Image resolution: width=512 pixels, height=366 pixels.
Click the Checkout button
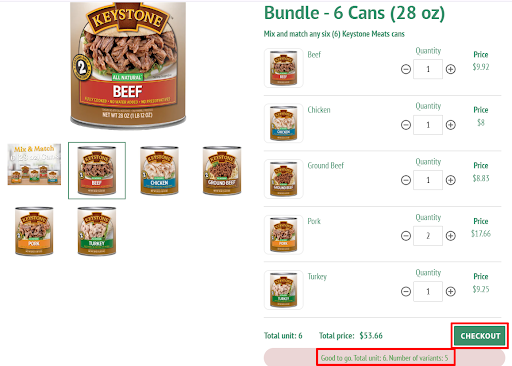(x=480, y=336)
